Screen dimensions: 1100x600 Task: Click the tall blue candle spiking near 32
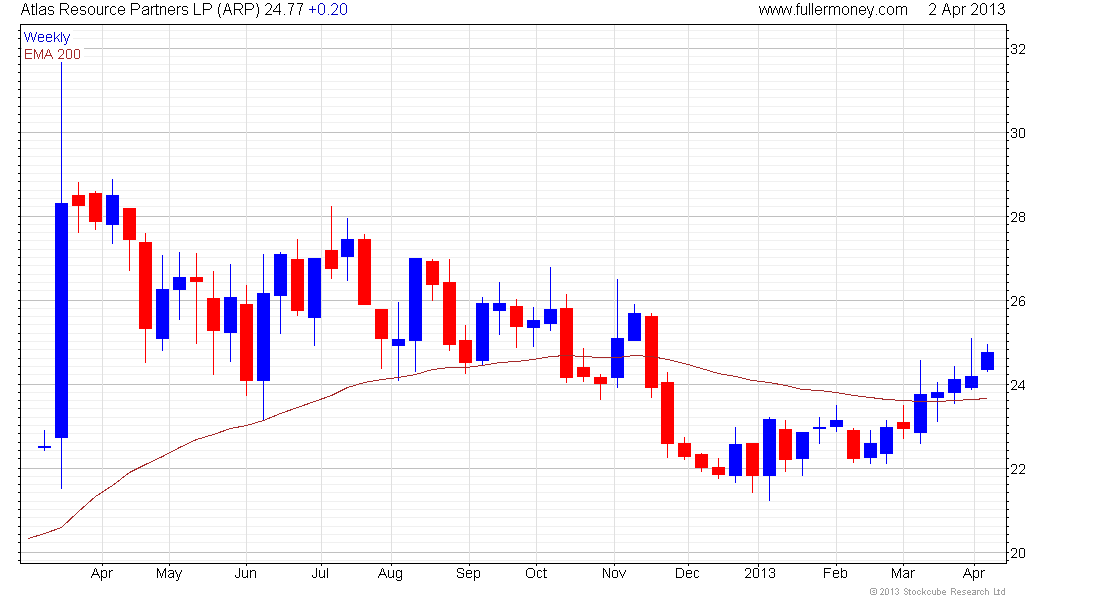(x=61, y=320)
